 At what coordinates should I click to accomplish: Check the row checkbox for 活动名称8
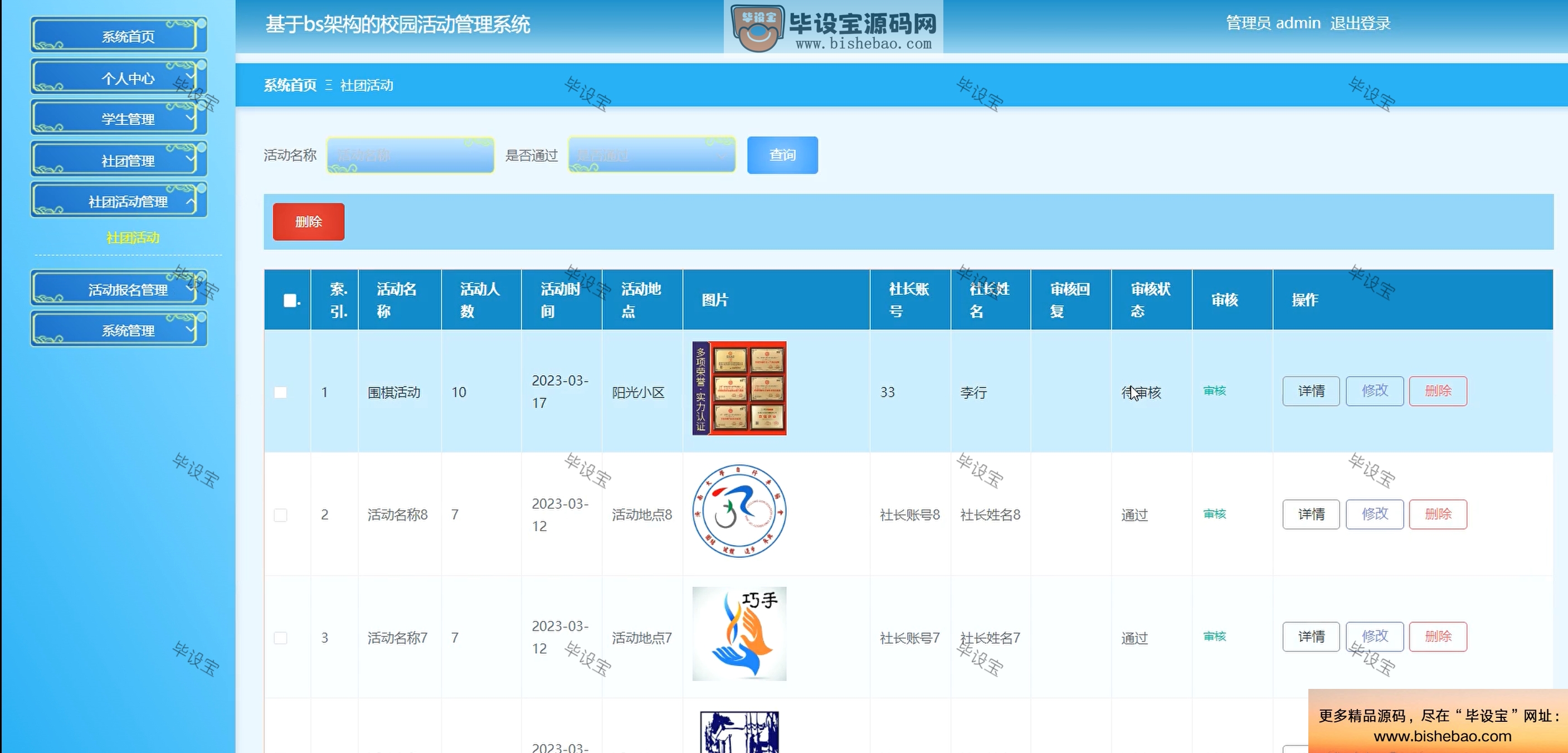(280, 515)
